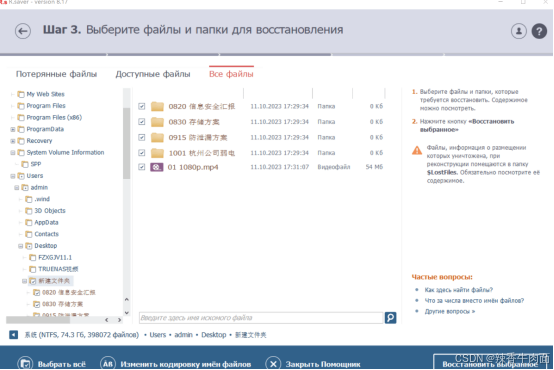Select file name 01 1080p.mp4
Screen dimensions: 554x370
(193, 167)
